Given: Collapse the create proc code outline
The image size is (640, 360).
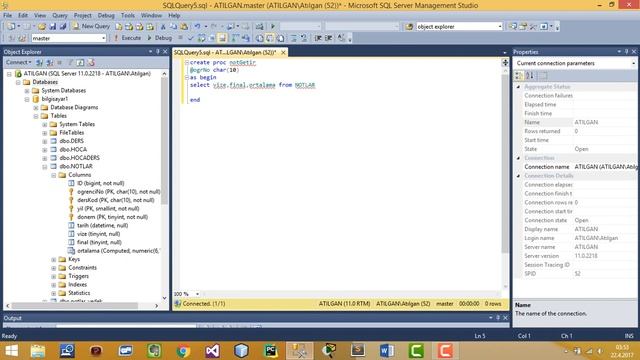Looking at the screenshot, I should click(x=187, y=62).
